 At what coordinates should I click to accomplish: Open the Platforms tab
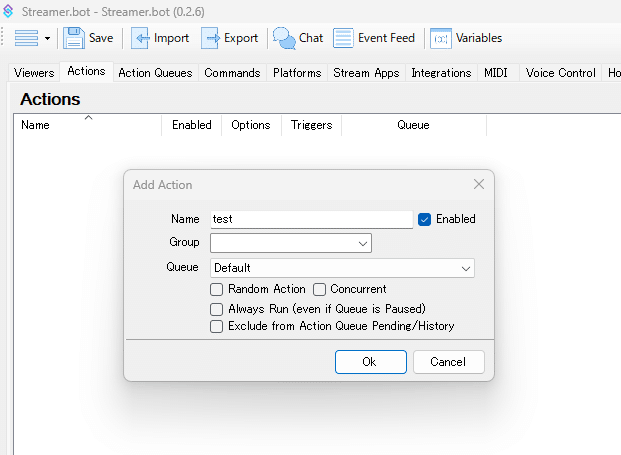pyautogui.click(x=297, y=73)
